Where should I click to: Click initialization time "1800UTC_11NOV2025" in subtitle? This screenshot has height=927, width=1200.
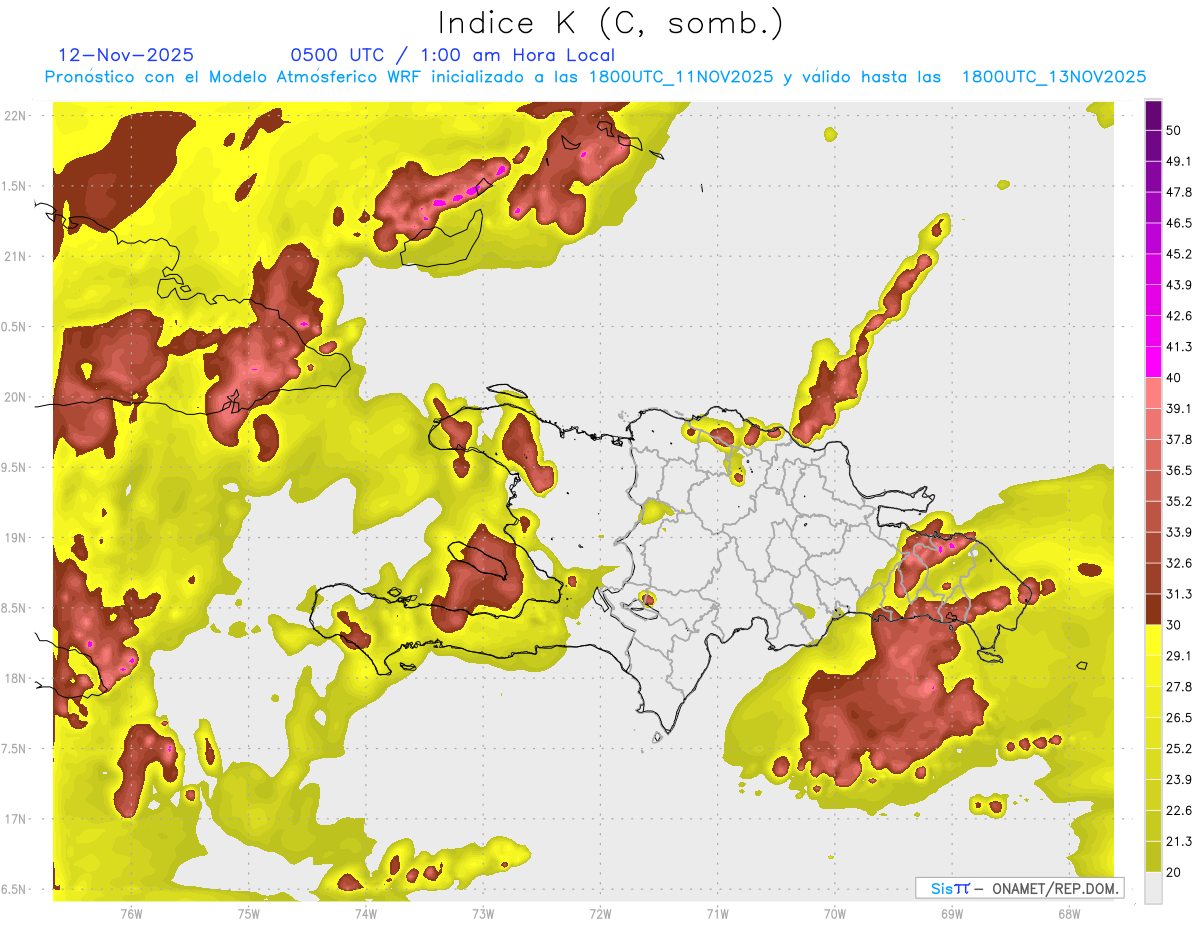pos(682,77)
